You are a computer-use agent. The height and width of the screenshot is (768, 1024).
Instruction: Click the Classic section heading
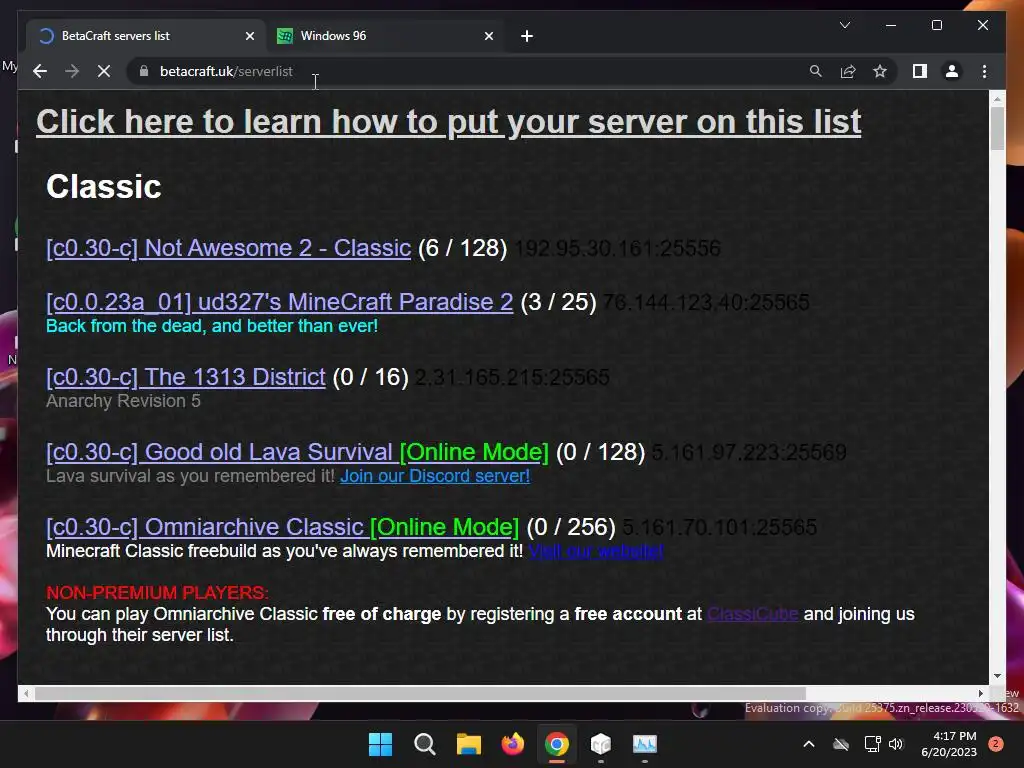pyautogui.click(x=103, y=187)
